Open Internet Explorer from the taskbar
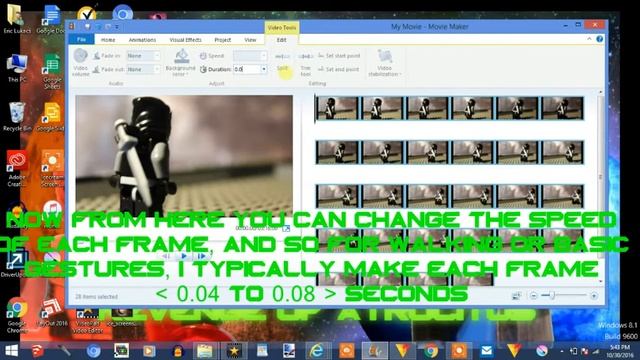 pyautogui.click(x=316, y=351)
